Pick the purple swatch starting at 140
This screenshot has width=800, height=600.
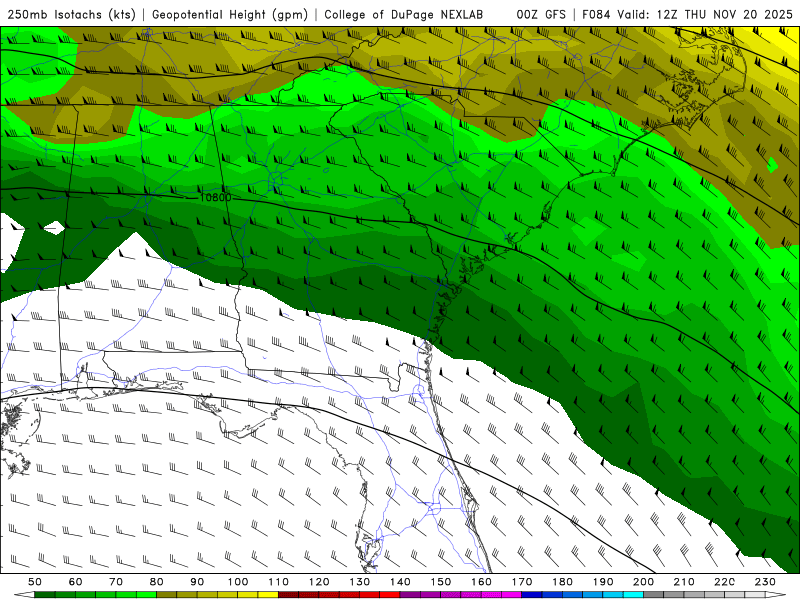(410, 595)
